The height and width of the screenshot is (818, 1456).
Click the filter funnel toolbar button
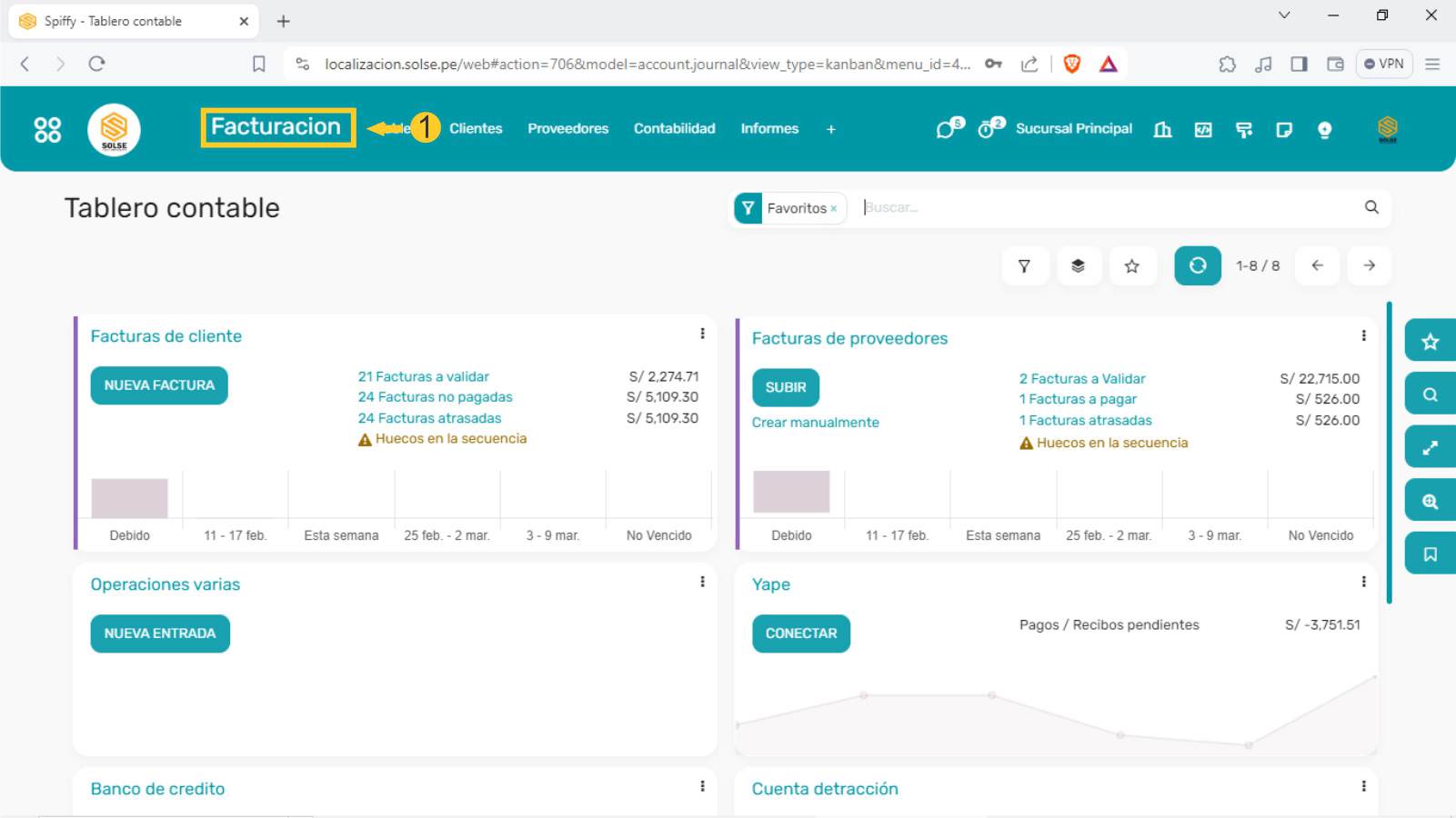point(1025,266)
